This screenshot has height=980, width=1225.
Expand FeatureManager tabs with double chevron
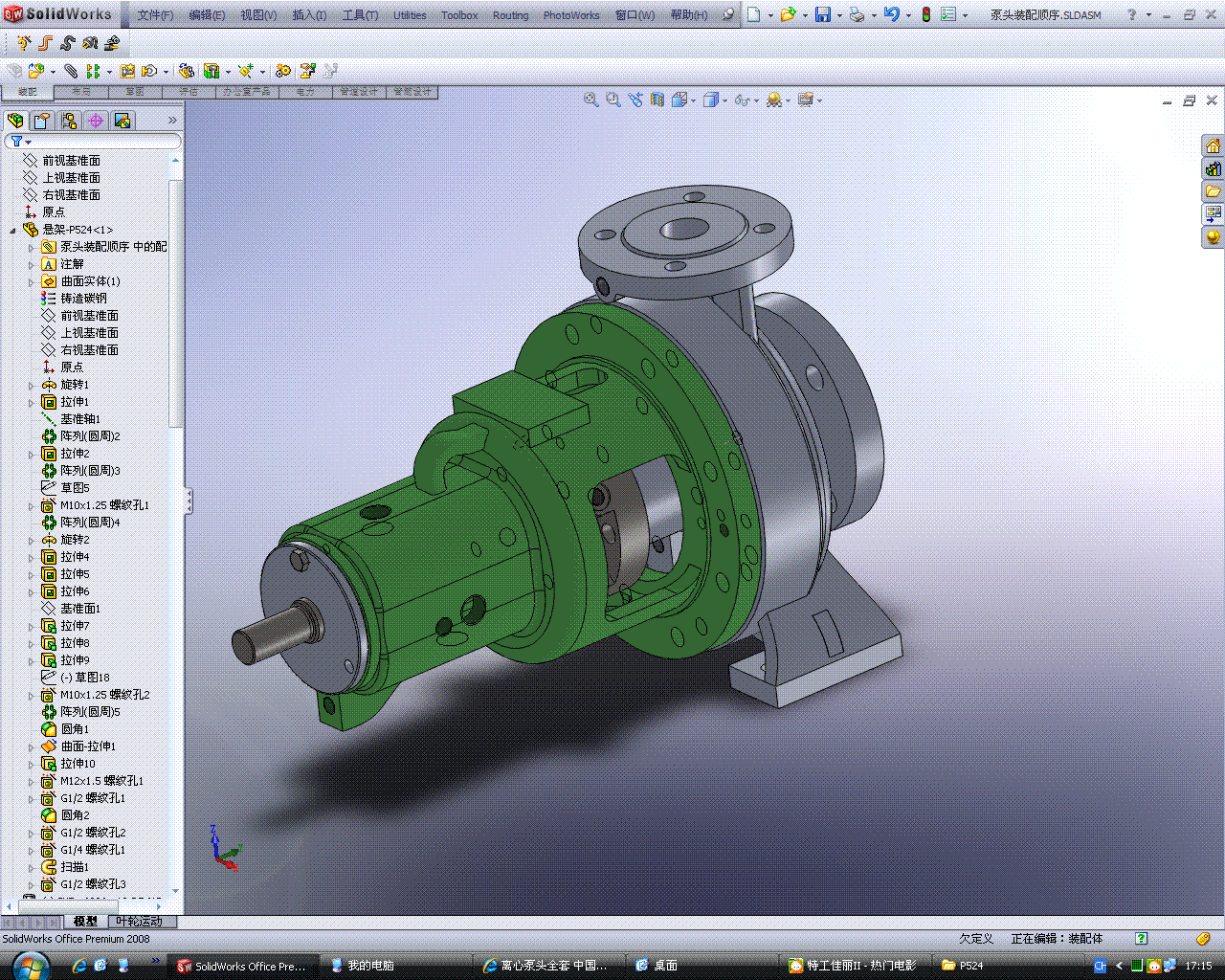click(172, 120)
